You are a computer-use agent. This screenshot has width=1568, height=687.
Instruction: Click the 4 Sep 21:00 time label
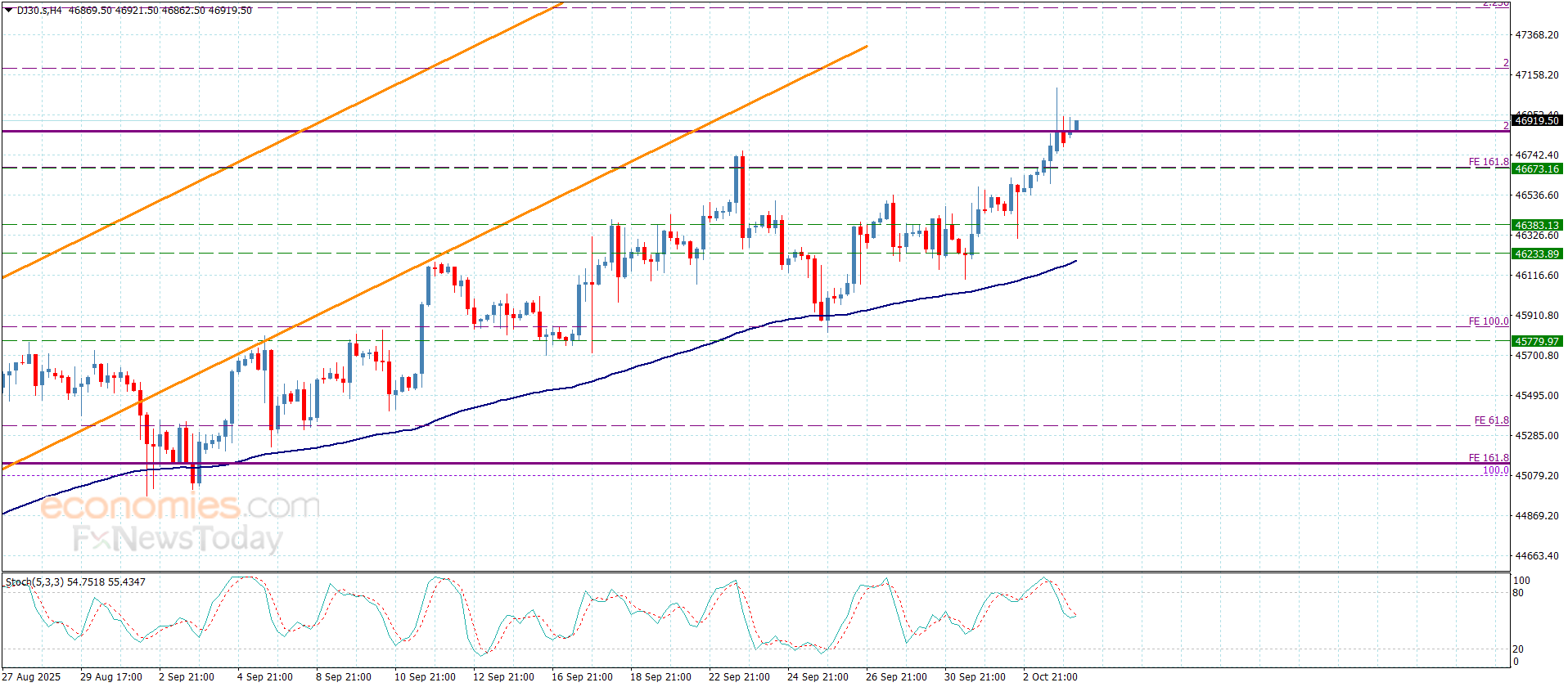click(265, 676)
